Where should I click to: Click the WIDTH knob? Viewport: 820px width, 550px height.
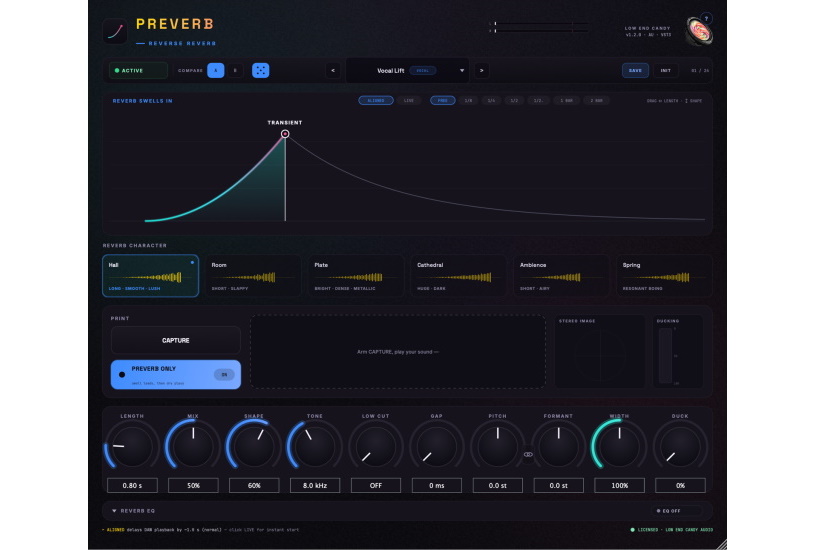pyautogui.click(x=619, y=447)
